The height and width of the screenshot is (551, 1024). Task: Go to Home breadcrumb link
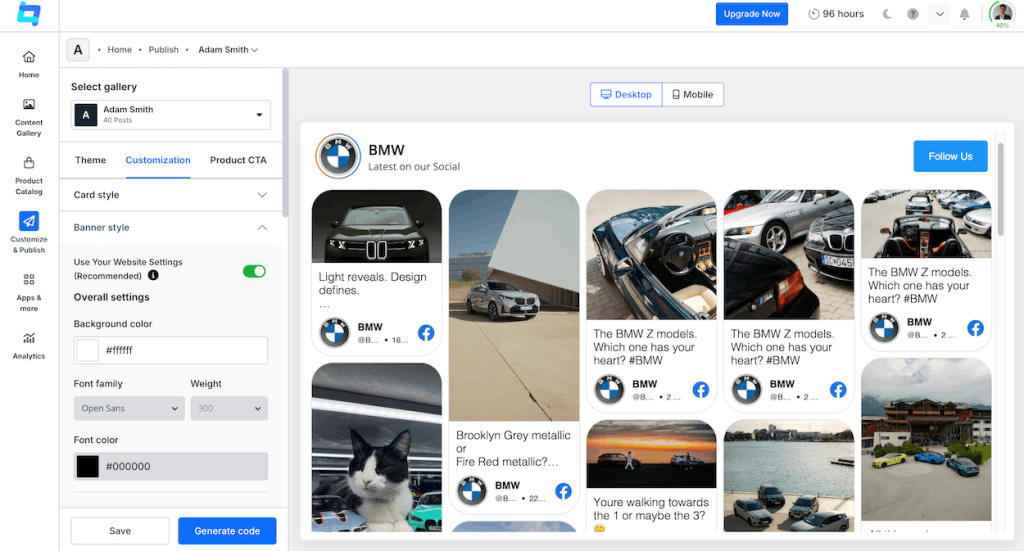(x=120, y=50)
